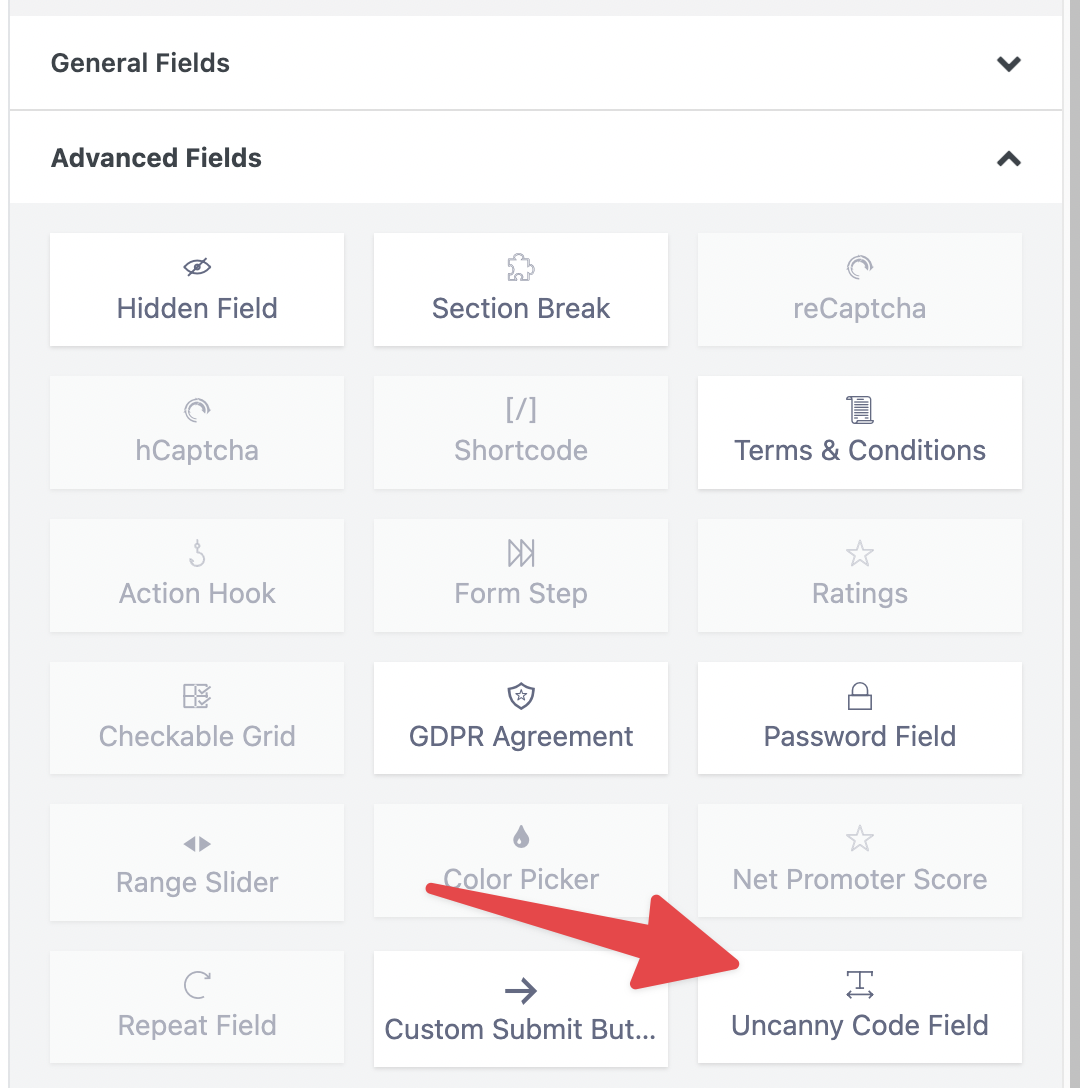Click the Password Field lock icon
The width and height of the screenshot is (1080, 1088).
click(x=860, y=696)
